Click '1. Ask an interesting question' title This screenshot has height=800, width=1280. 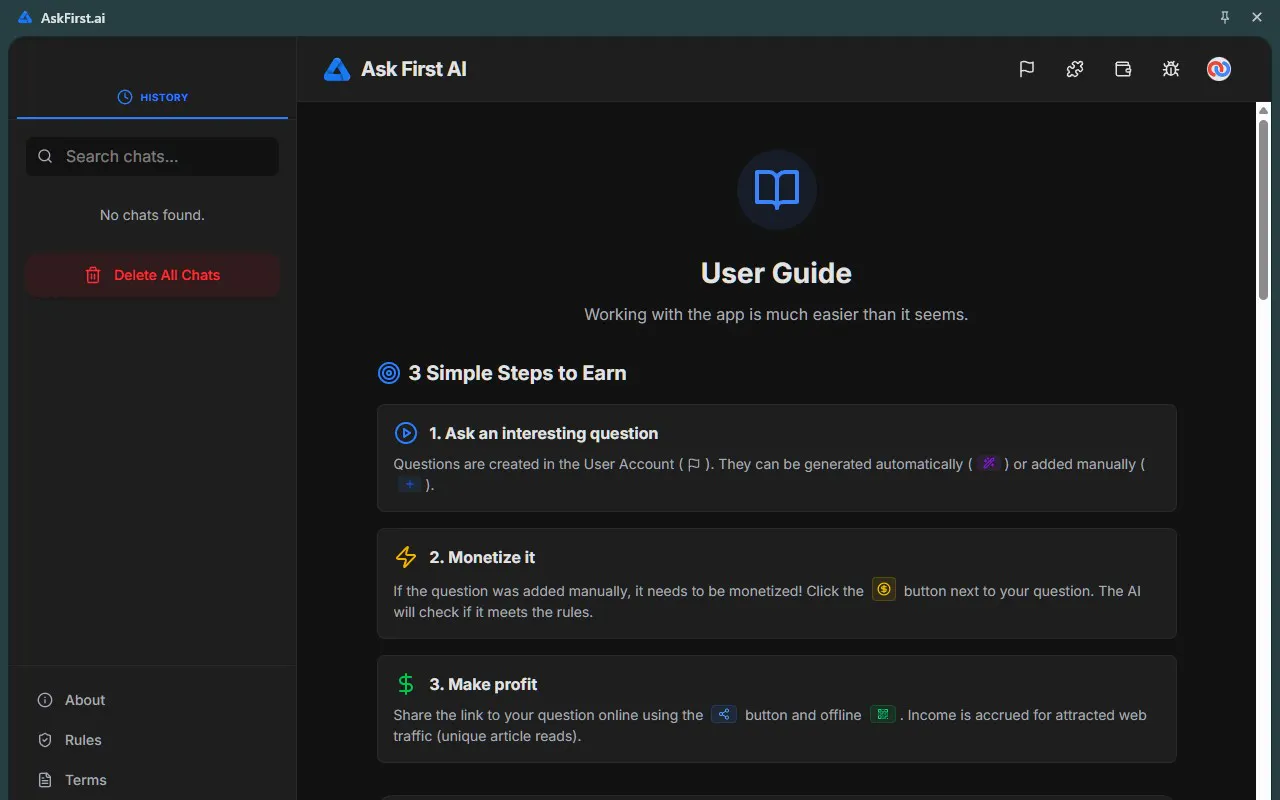click(x=544, y=433)
